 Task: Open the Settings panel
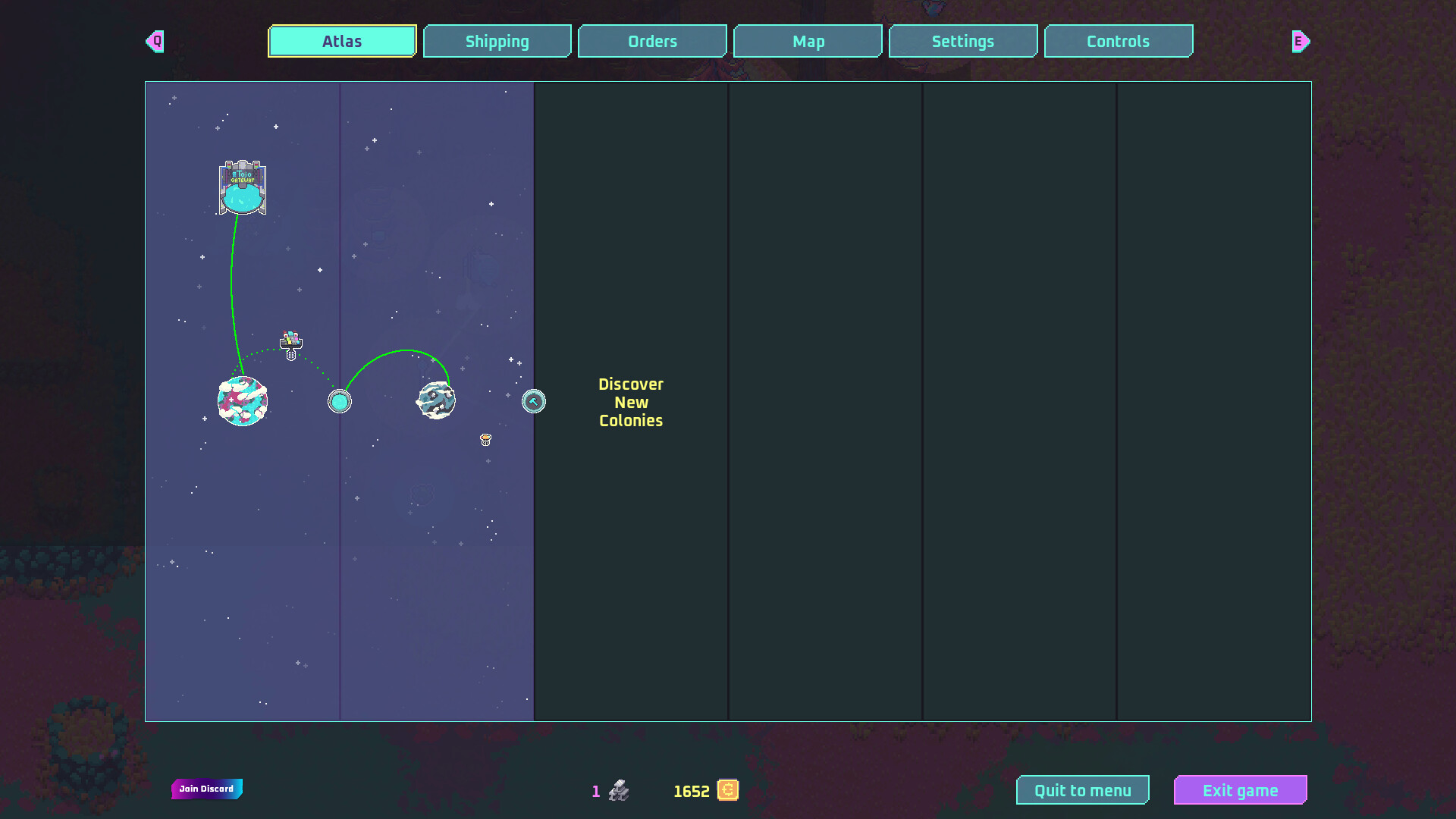pos(963,41)
